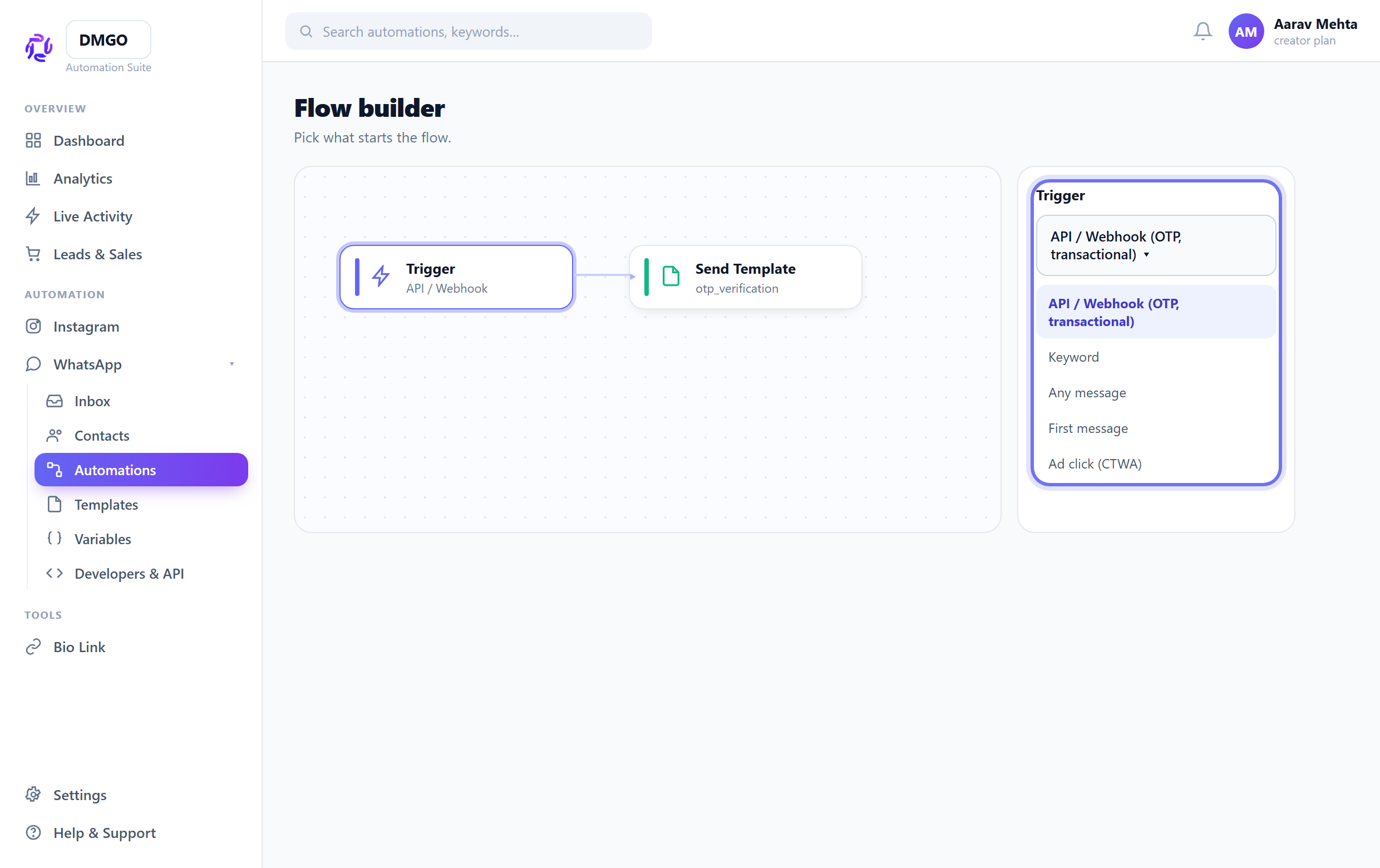Select Ad click (CTWA) option

pos(1156,463)
